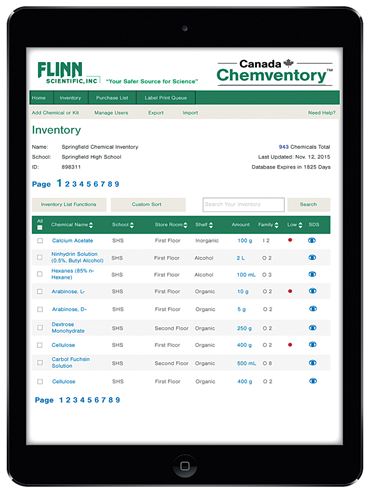Open the Purchase List tab
370x493 pixels.
112,98
